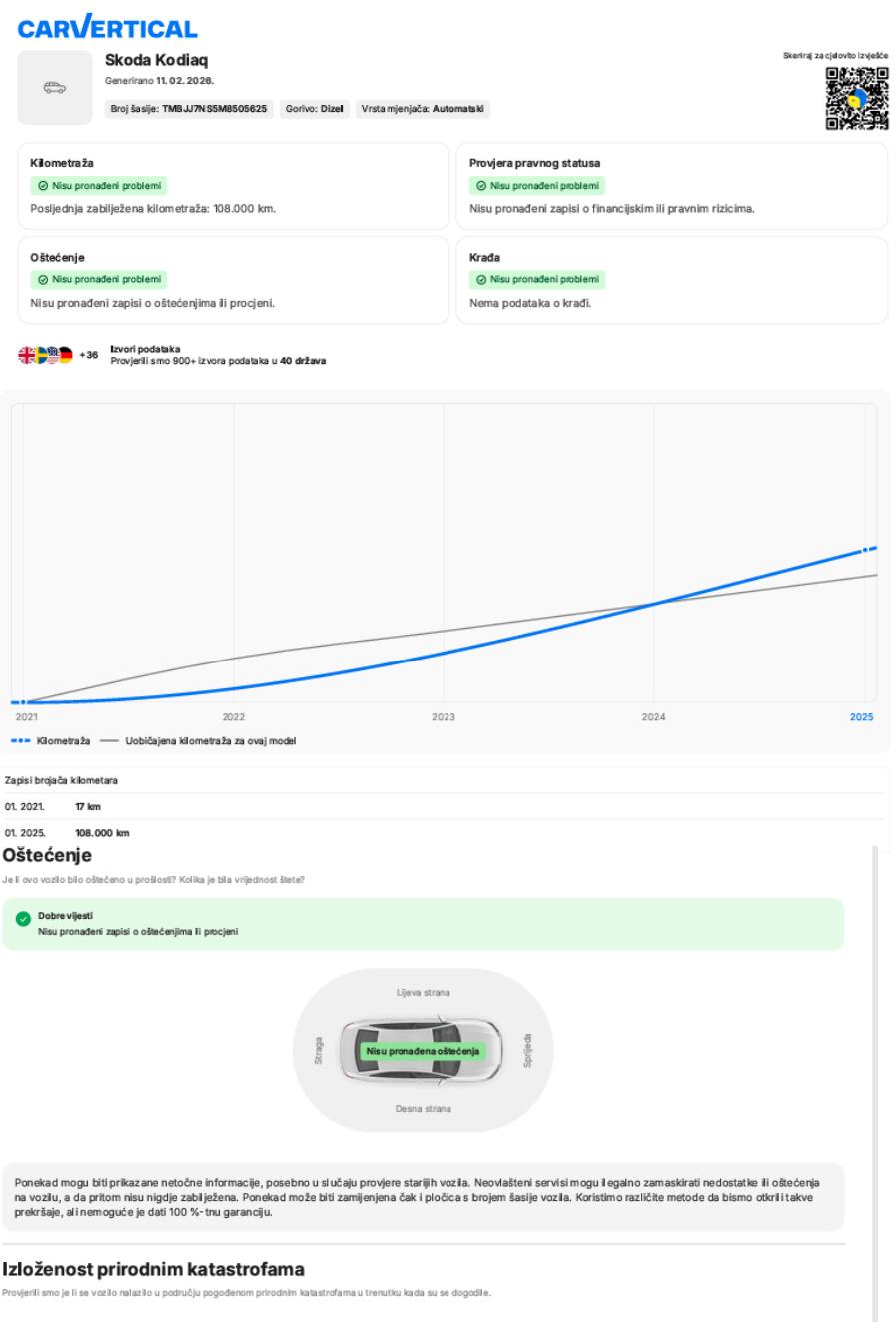The height and width of the screenshot is (1322, 896).
Task: Click the car placeholder image icon
Action: [x=56, y=89]
